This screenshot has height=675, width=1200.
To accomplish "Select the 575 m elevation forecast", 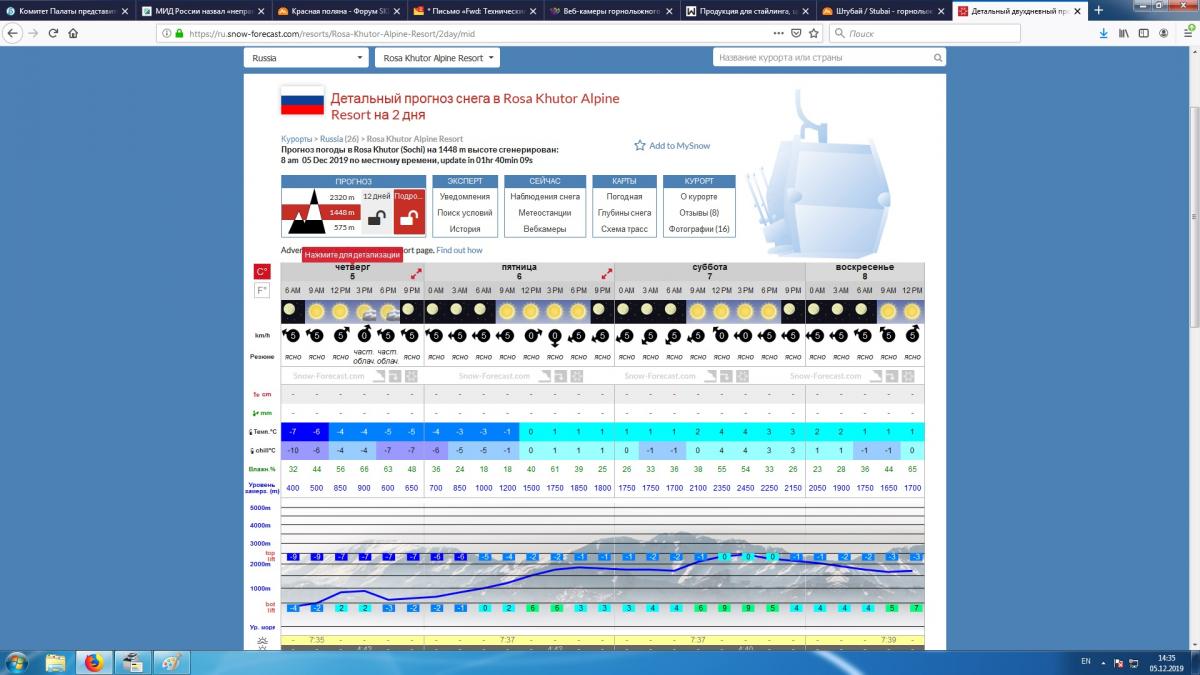I will click(x=343, y=228).
